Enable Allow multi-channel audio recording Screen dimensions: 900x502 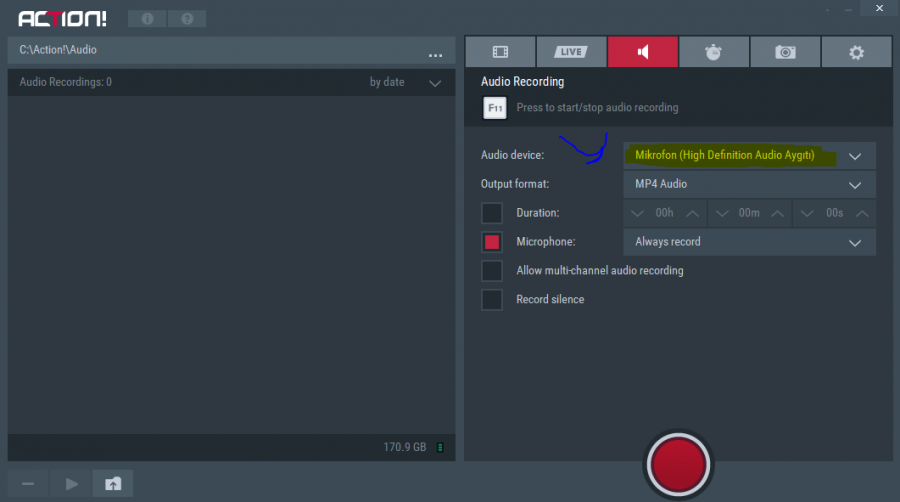(x=492, y=271)
